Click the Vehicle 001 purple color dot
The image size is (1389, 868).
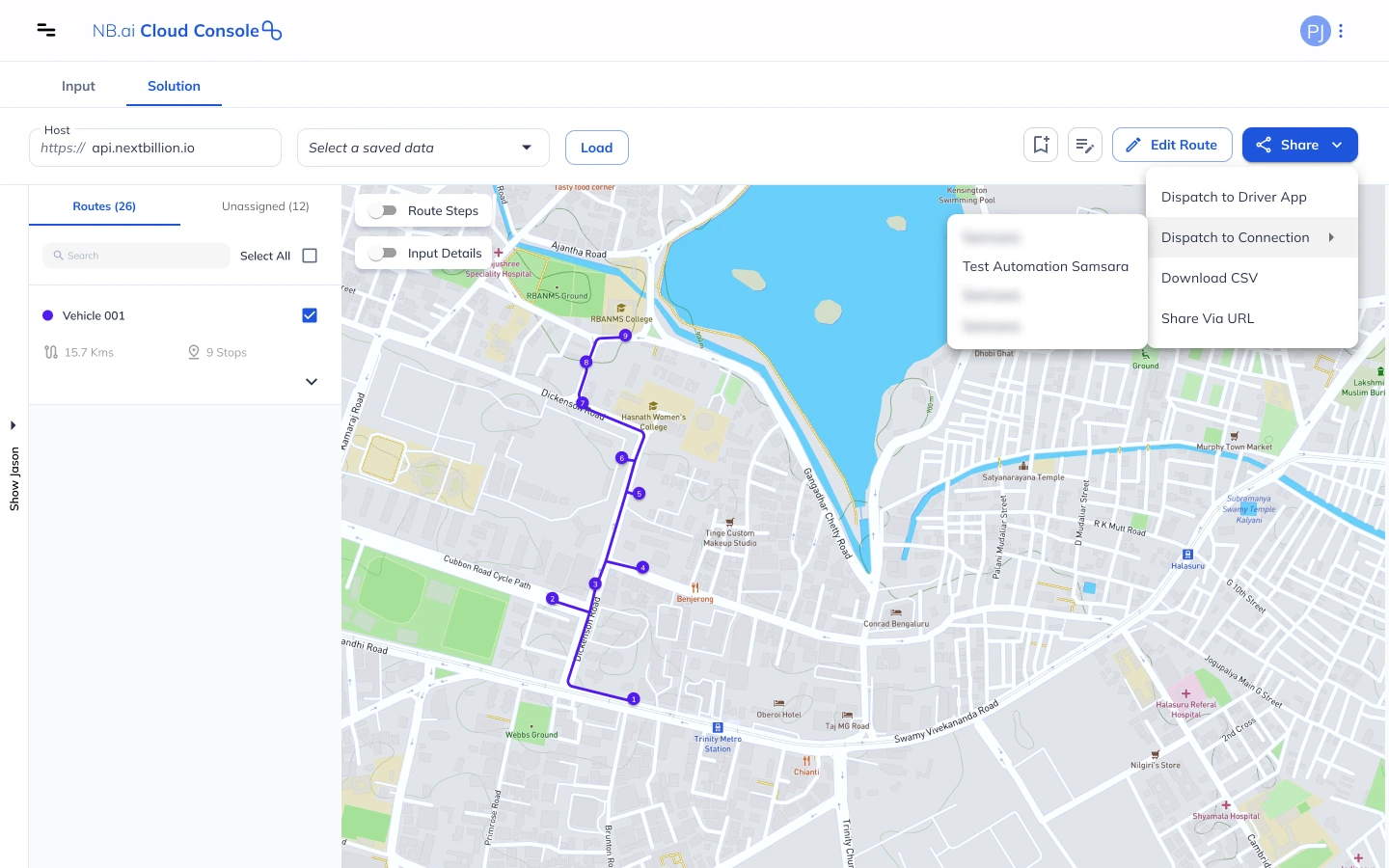click(x=48, y=315)
